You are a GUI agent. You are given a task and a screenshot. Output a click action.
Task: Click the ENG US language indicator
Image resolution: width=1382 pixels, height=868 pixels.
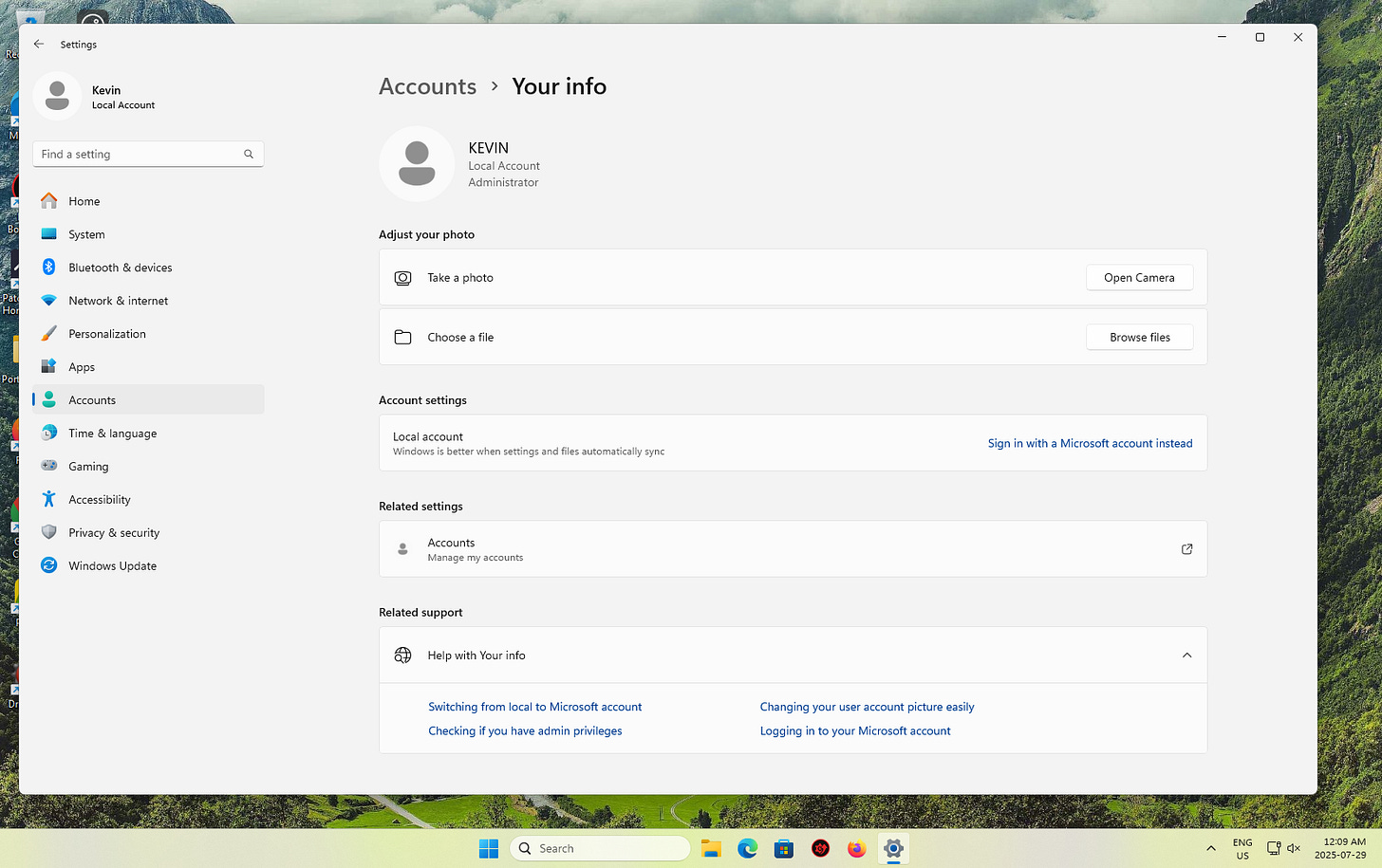tap(1242, 848)
